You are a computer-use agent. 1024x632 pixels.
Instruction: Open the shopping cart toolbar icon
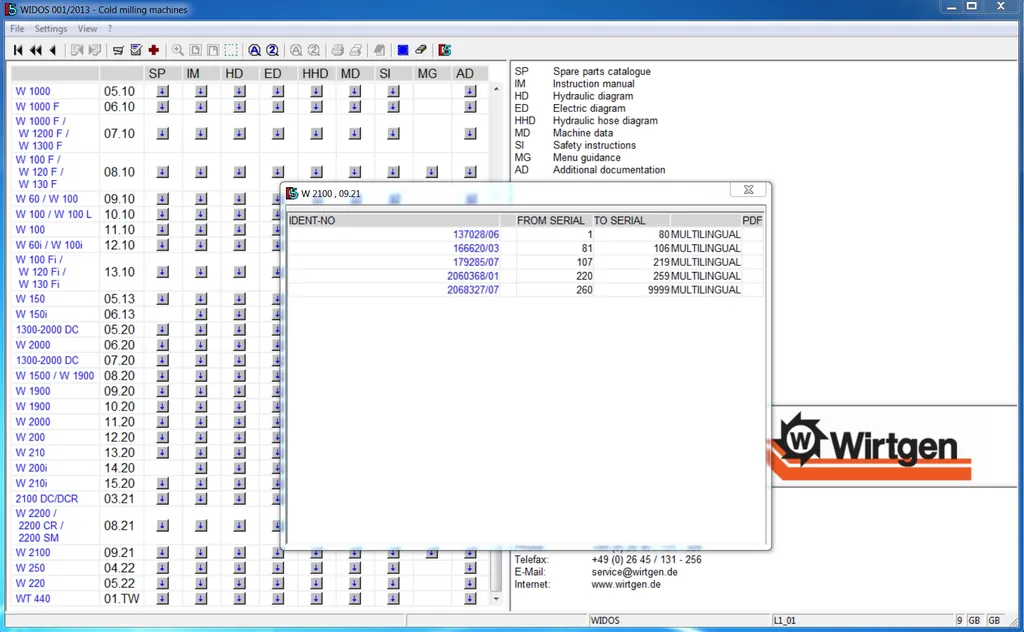pos(118,50)
